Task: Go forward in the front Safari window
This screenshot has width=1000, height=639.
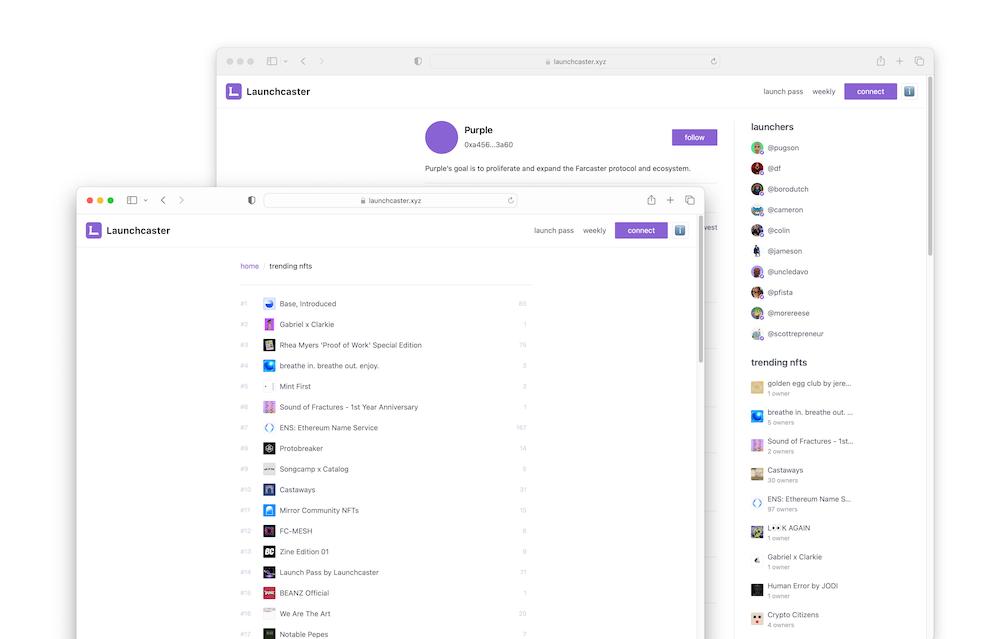Action: [x=181, y=200]
